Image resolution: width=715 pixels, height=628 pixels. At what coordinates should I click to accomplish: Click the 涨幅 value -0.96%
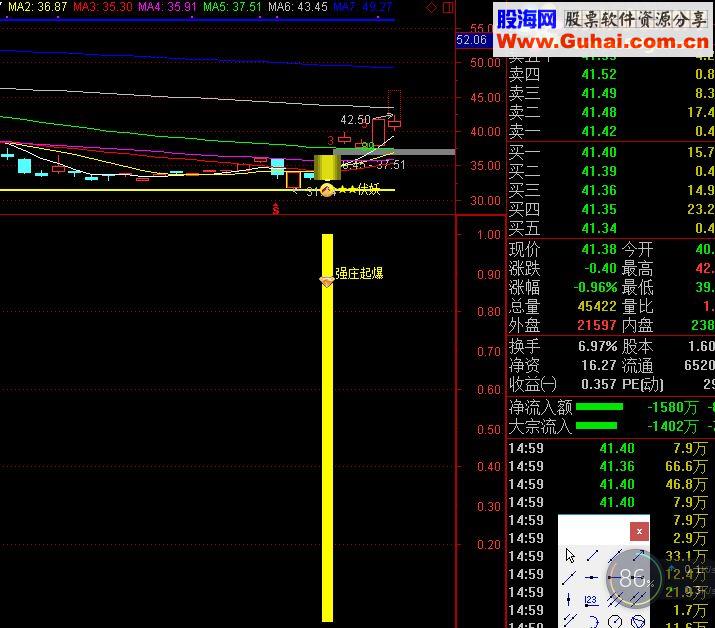596,287
